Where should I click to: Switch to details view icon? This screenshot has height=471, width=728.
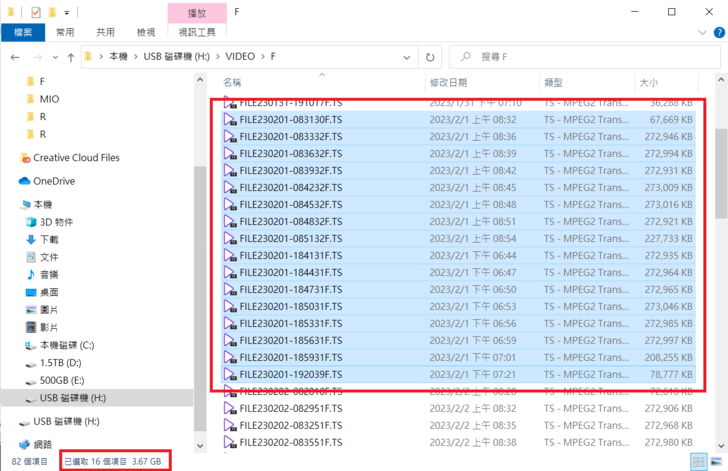tap(699, 461)
